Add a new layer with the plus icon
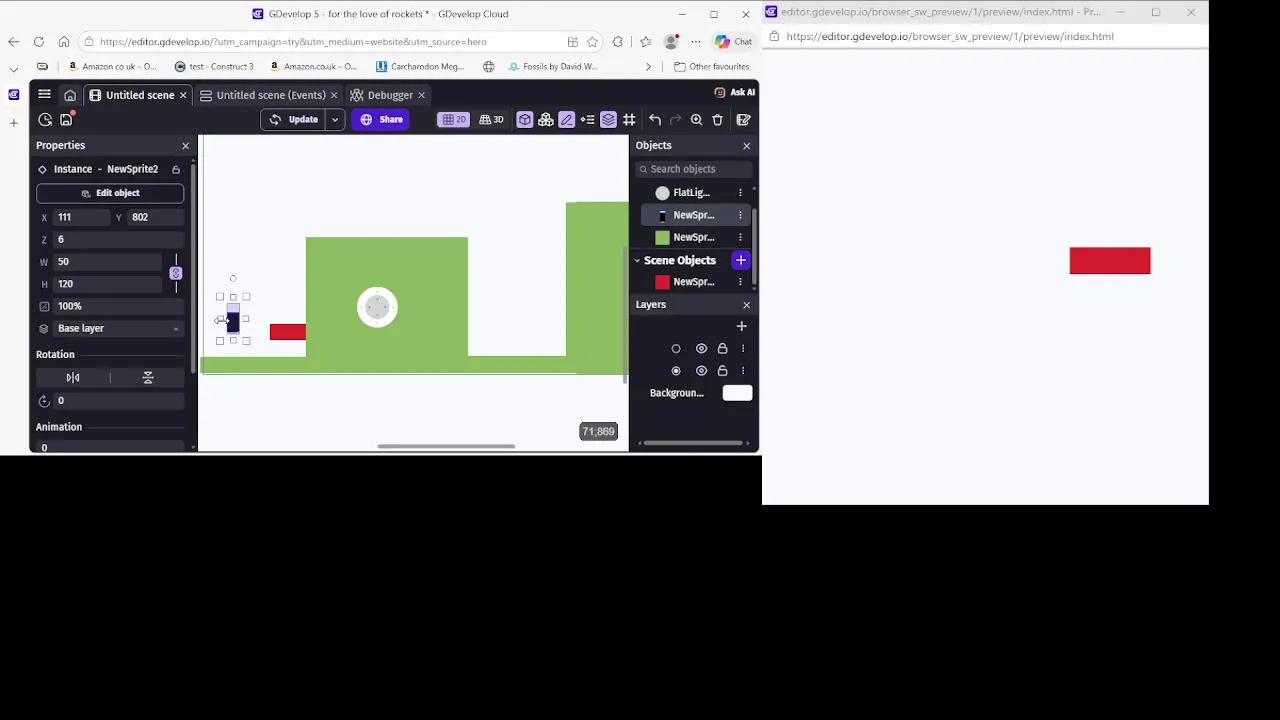 [x=742, y=326]
